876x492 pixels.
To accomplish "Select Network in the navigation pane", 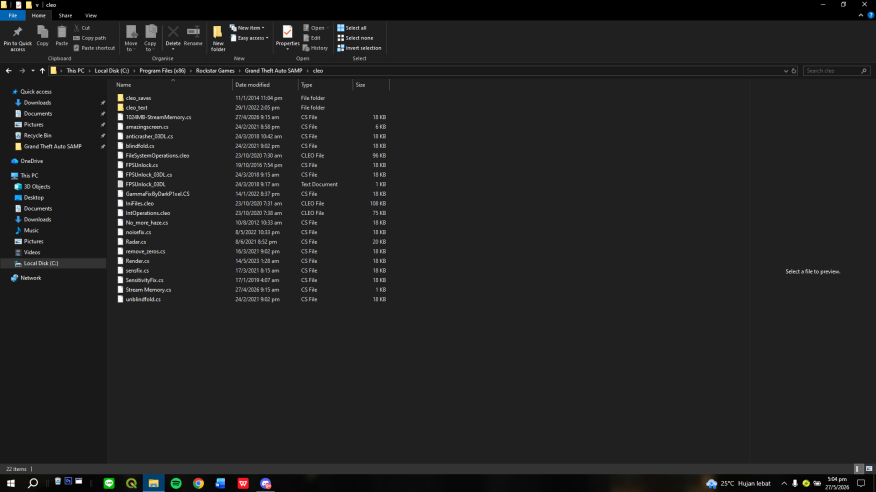I will [x=31, y=278].
